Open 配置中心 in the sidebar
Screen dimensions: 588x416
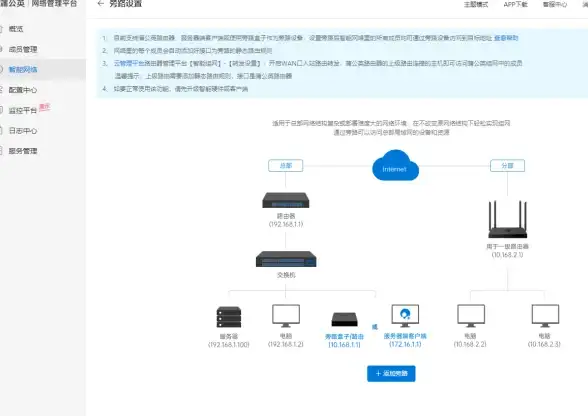(x=23, y=90)
